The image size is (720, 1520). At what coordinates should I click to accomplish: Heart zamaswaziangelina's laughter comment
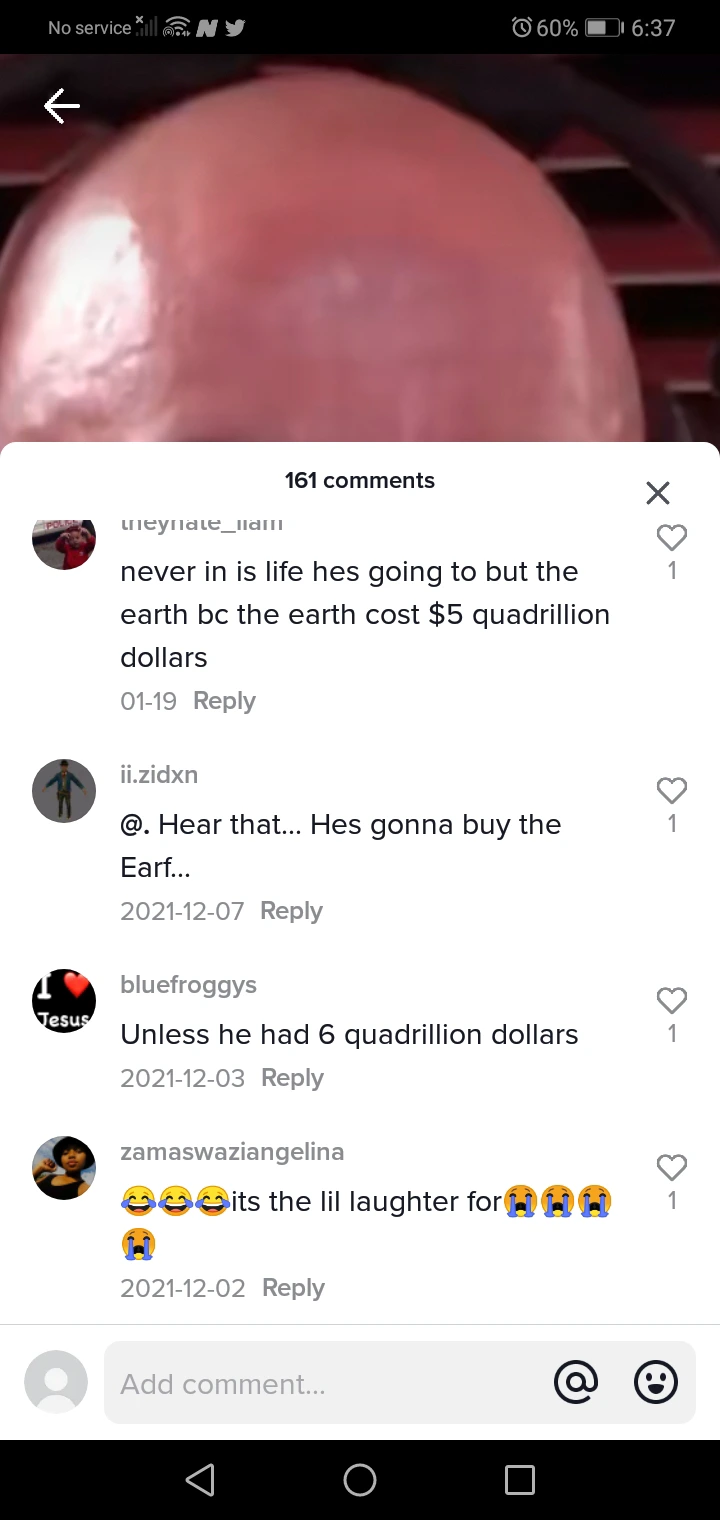click(672, 1168)
